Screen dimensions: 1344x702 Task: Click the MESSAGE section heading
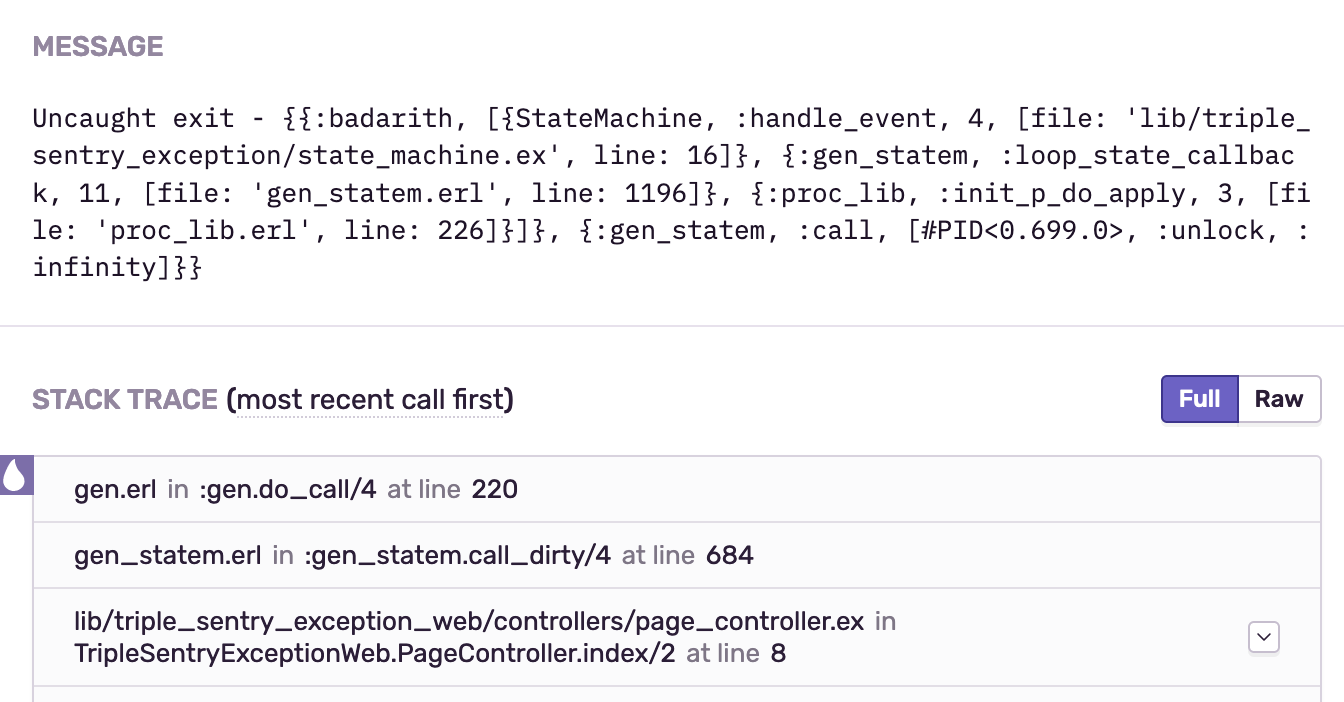point(97,46)
